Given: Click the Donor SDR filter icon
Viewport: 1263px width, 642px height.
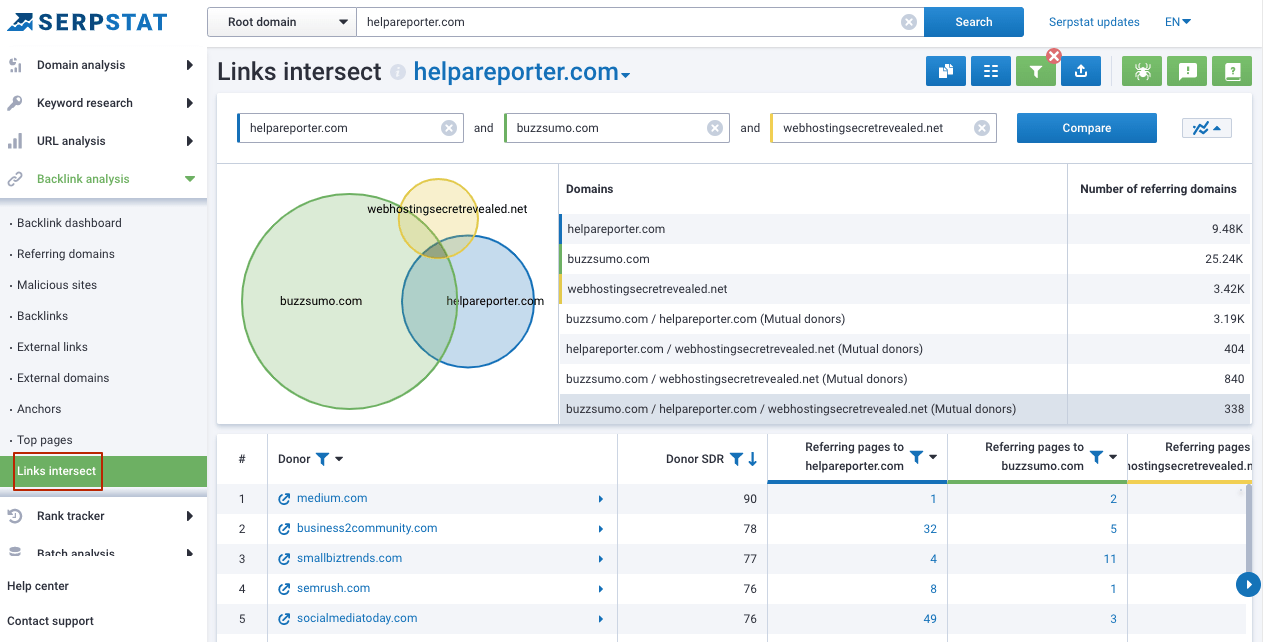Looking at the screenshot, I should (x=736, y=459).
